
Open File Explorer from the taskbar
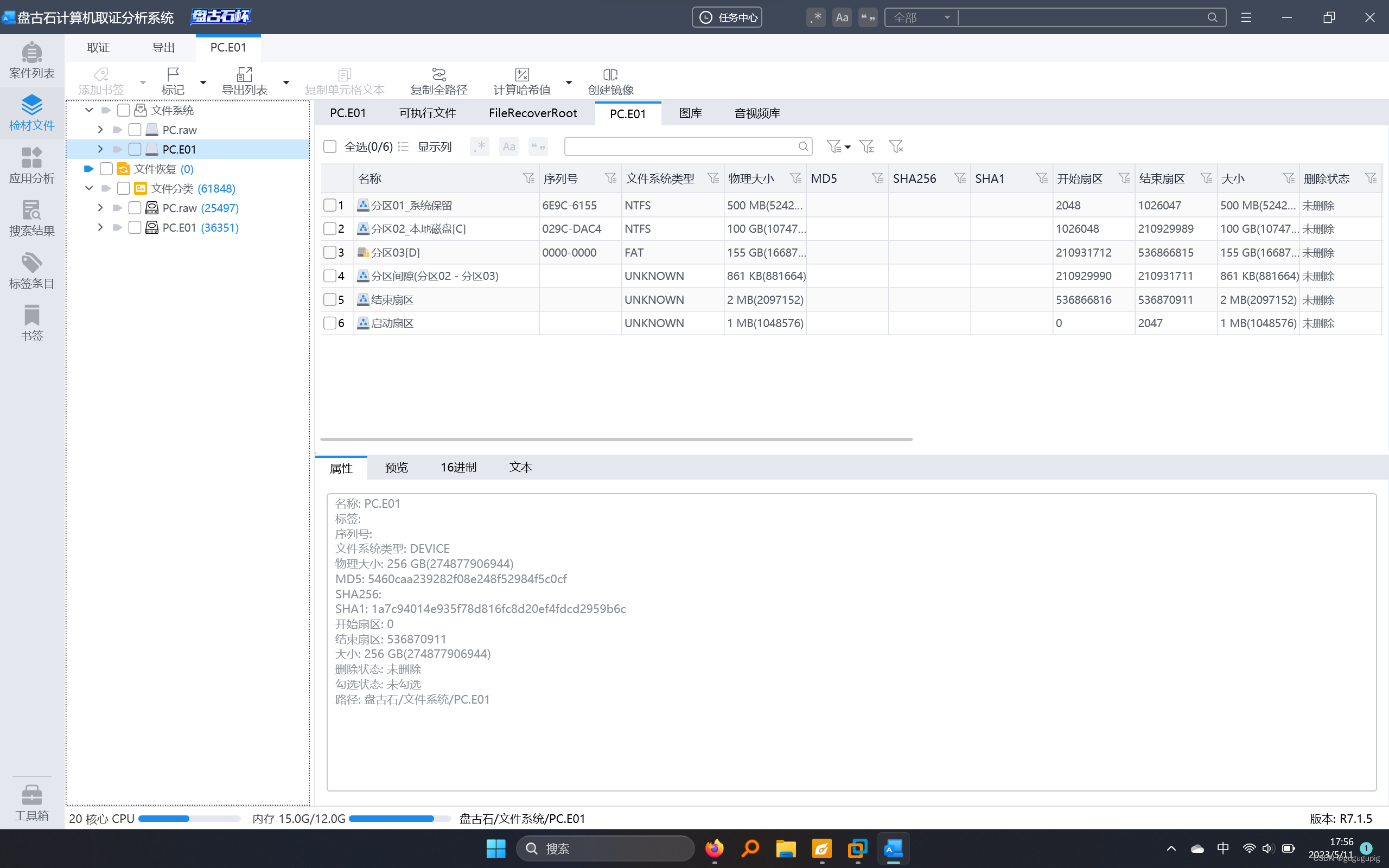pos(786,848)
